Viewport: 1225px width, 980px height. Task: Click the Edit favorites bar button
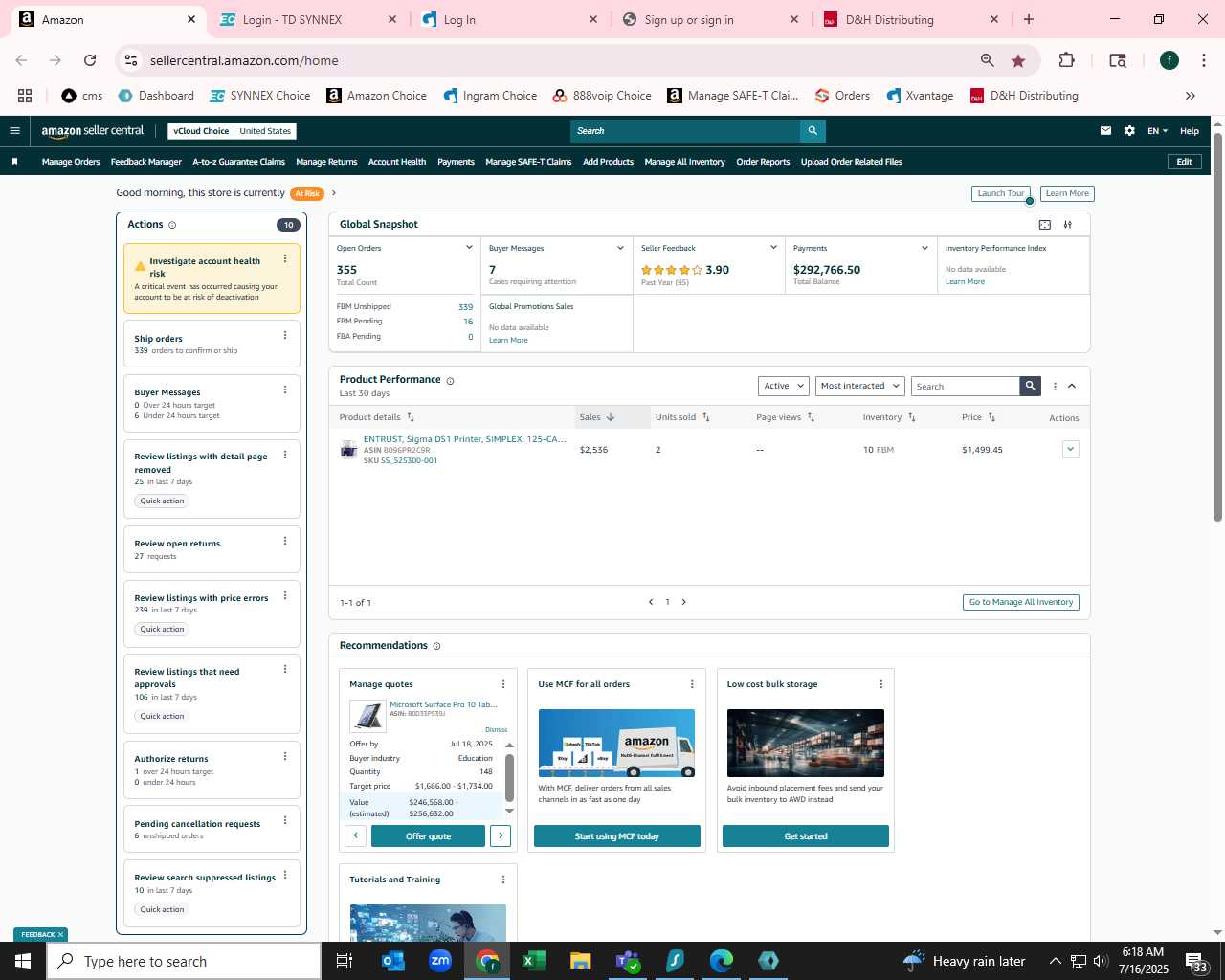(x=1184, y=162)
